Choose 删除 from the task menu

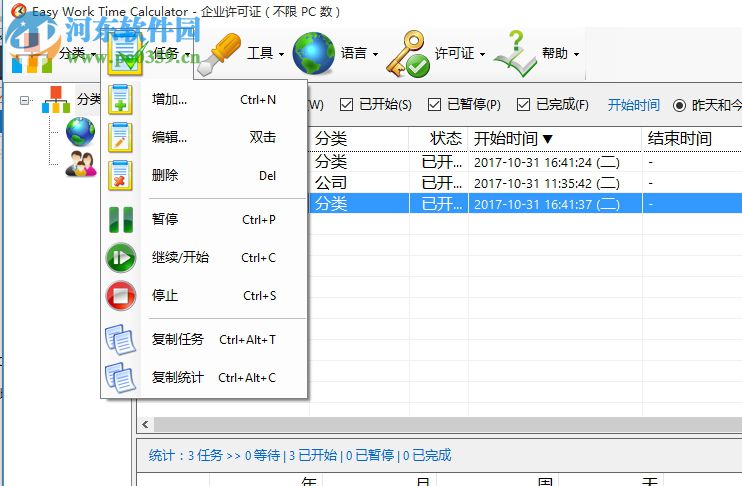coord(204,175)
